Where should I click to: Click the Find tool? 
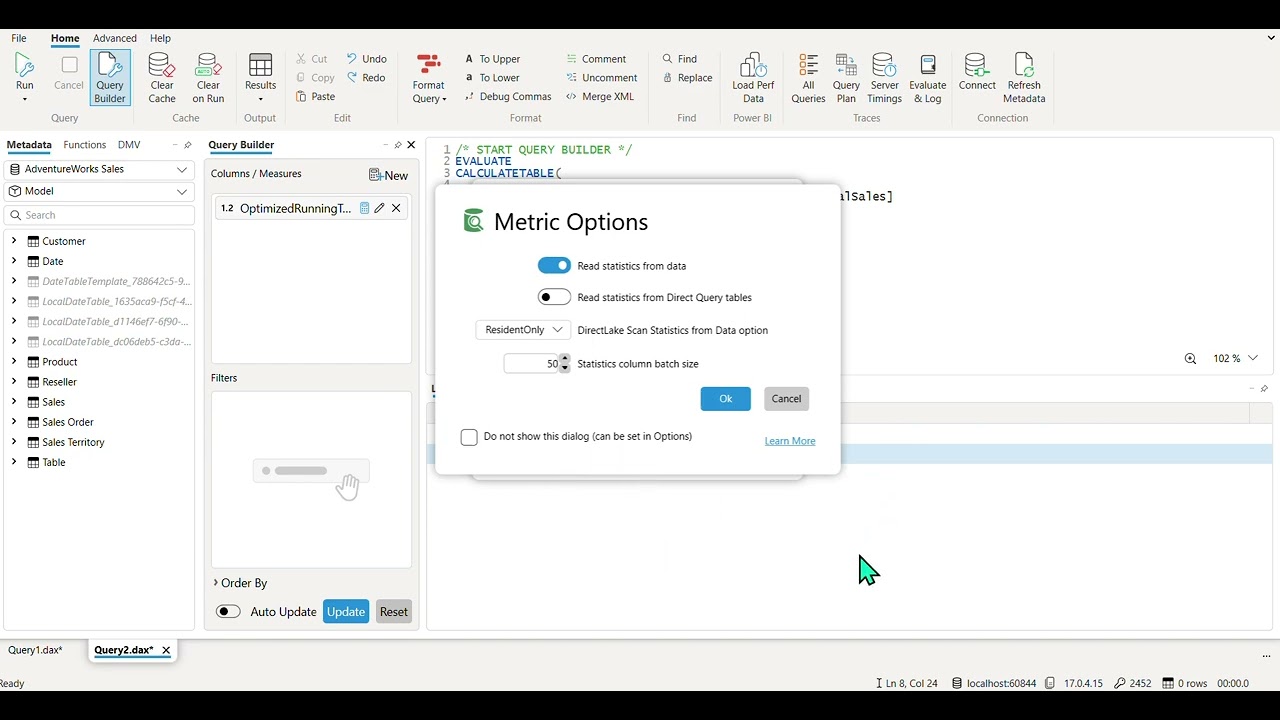point(680,59)
